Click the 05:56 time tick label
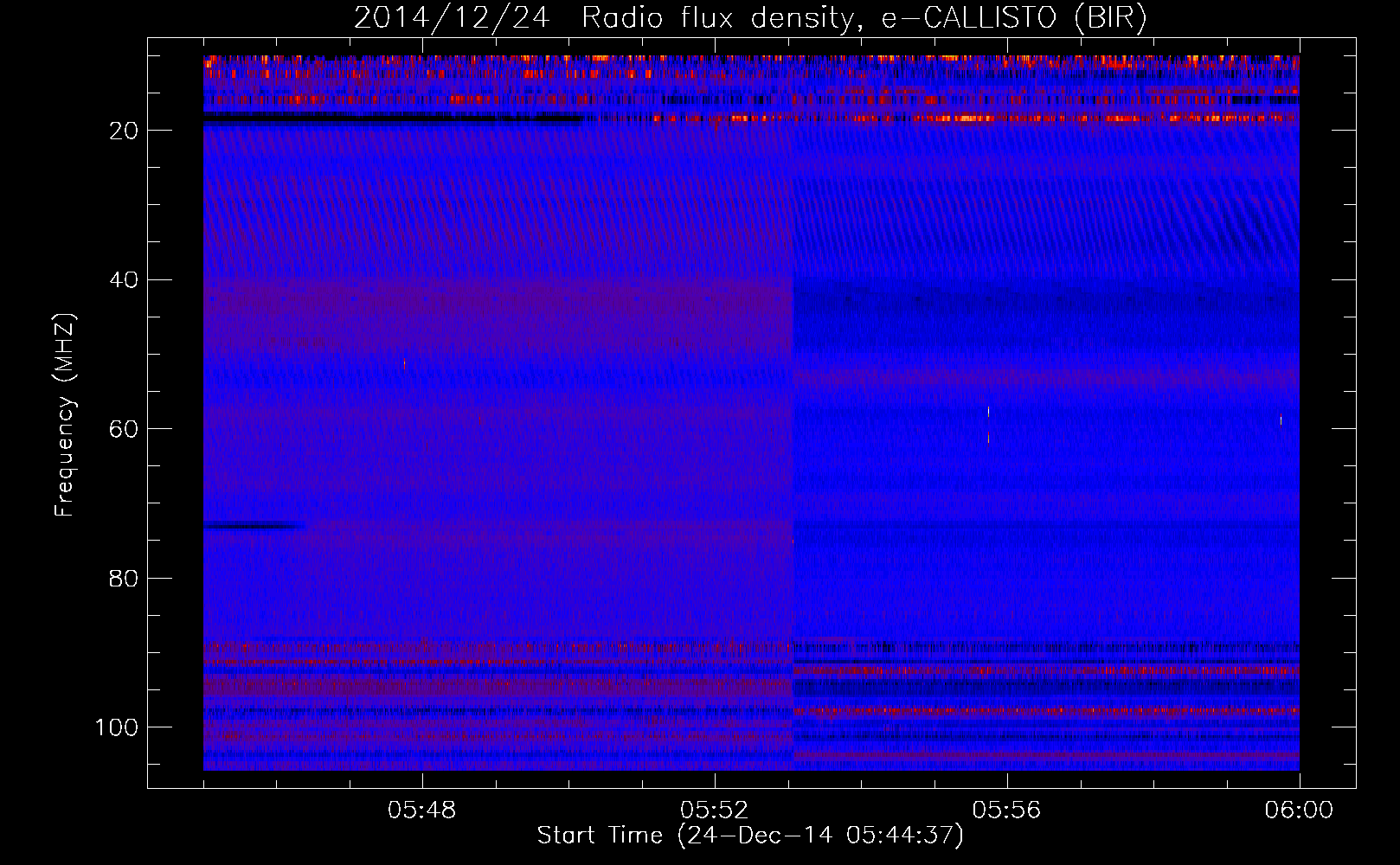 [1006, 811]
